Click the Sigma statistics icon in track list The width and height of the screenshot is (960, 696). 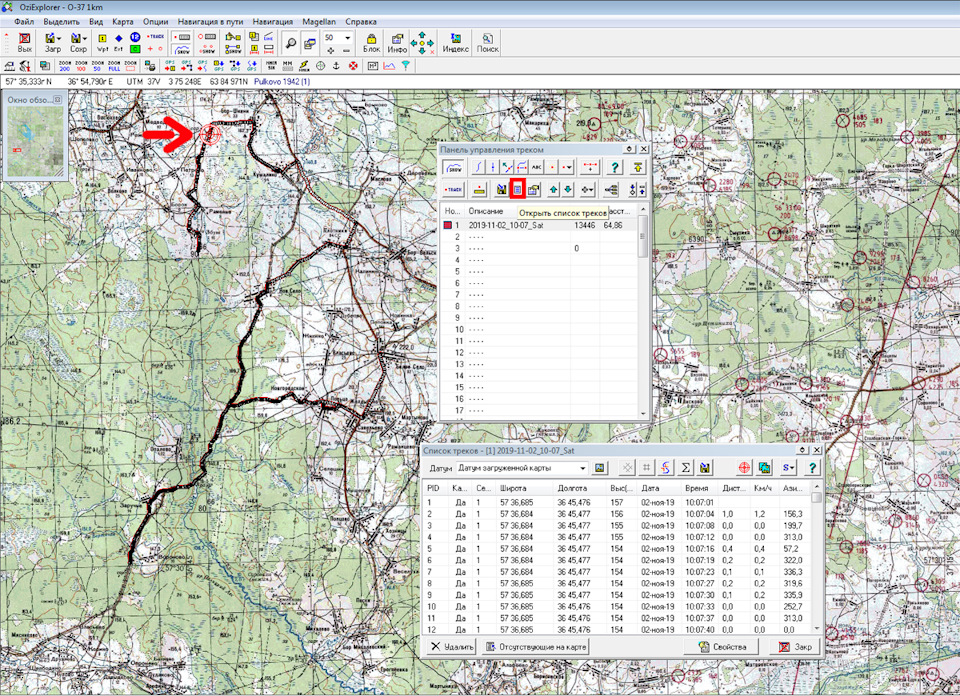[x=686, y=467]
